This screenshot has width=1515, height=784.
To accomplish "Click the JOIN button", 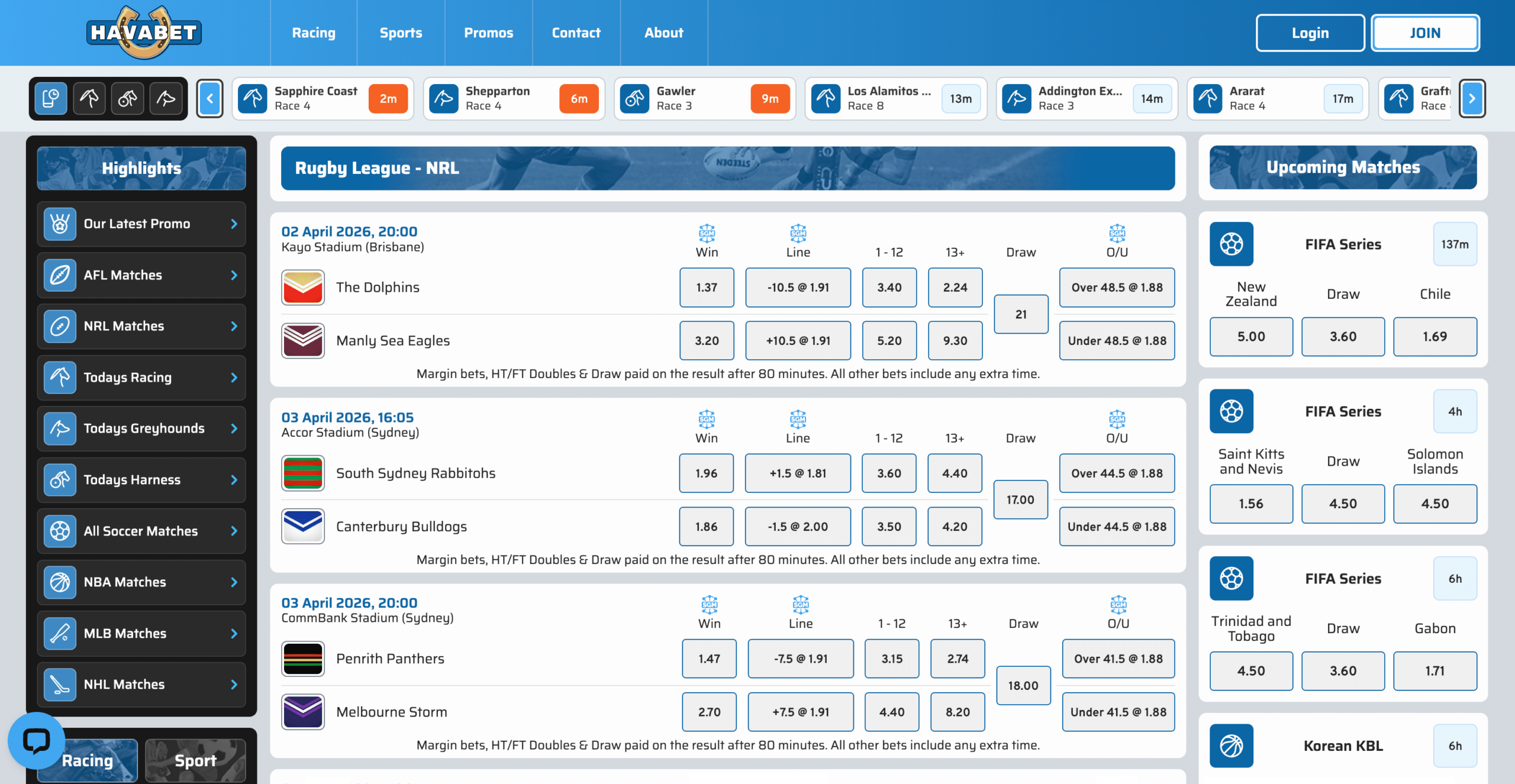I will click(x=1425, y=33).
